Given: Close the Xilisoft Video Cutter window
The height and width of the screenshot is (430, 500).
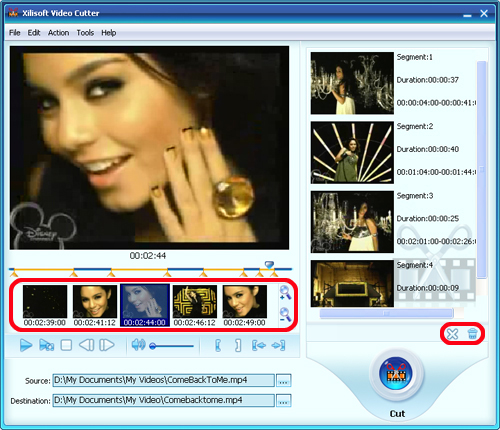Looking at the screenshot, I should [x=484, y=13].
